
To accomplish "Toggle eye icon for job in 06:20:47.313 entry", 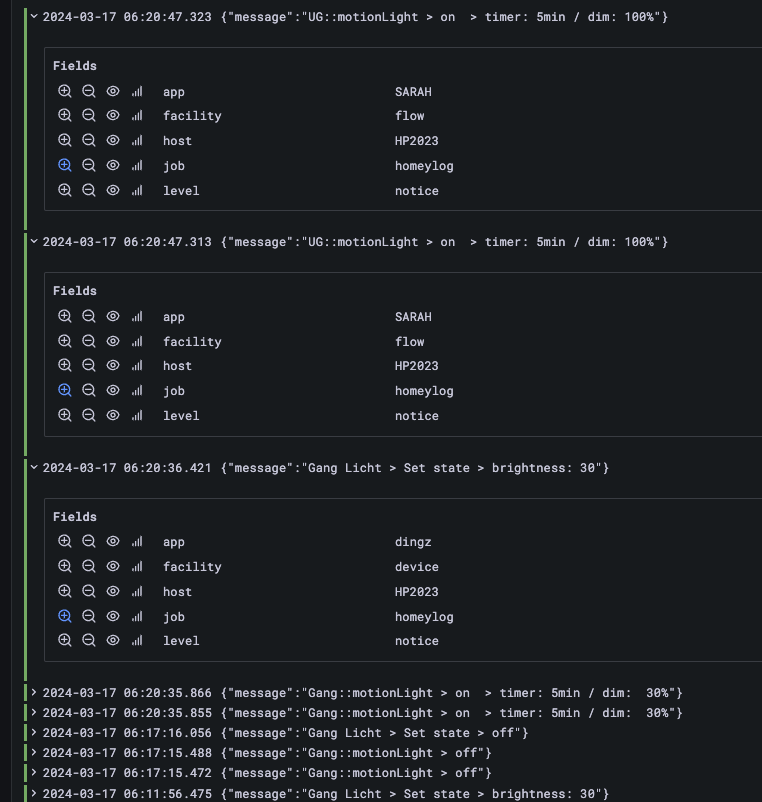I will point(113,390).
